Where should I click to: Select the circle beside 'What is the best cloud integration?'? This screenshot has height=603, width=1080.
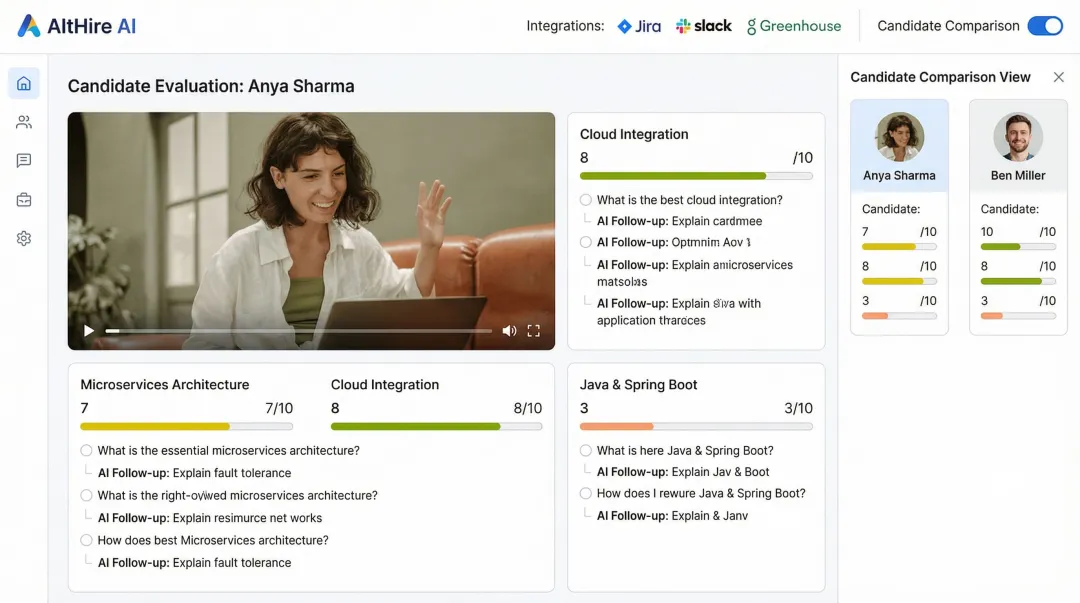coord(585,200)
